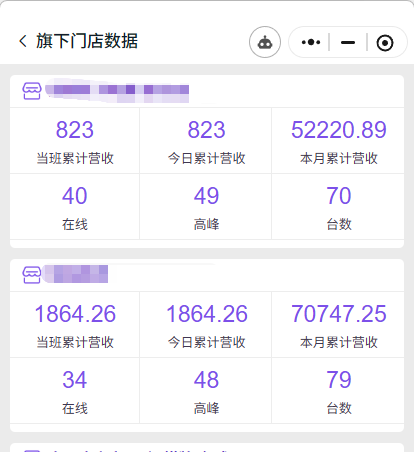
Task: Click the 高峰 label under 48
Action: click(207, 408)
